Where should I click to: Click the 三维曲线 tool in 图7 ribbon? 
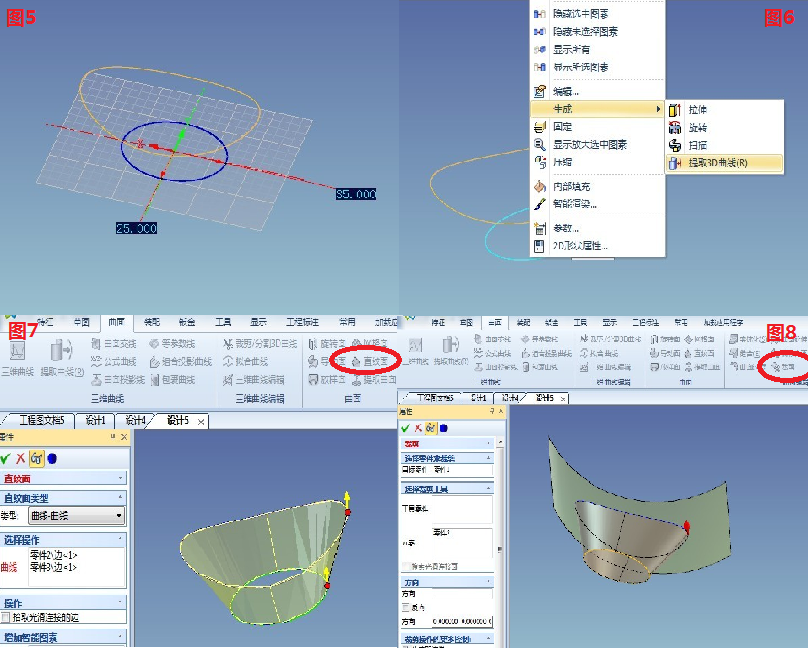point(18,357)
